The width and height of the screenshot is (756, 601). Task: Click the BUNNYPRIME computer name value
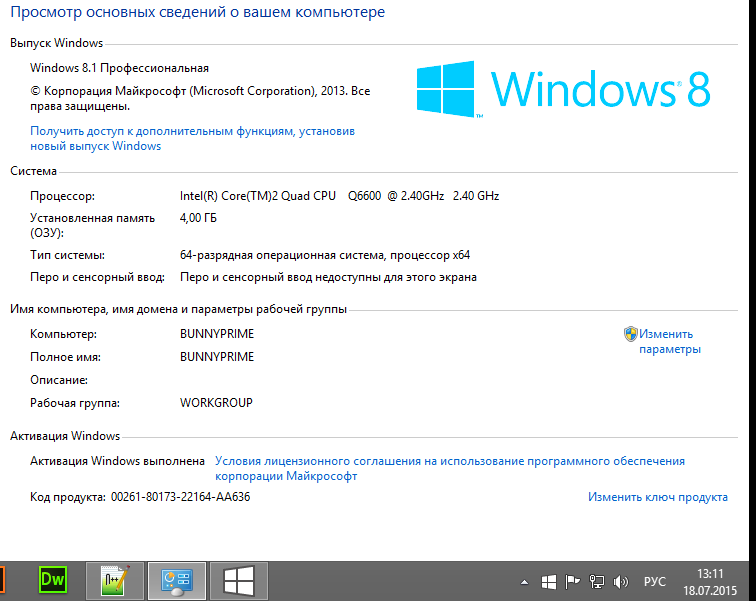coord(216,333)
